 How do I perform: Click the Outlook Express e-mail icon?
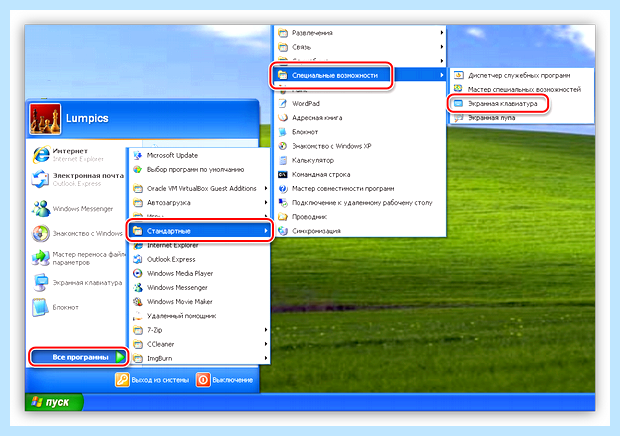click(40, 179)
